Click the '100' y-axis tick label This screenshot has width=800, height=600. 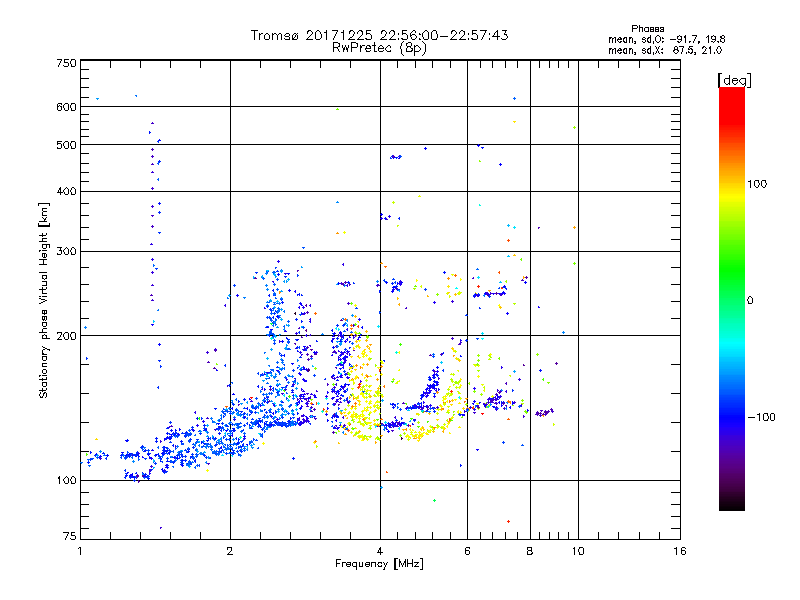point(66,481)
